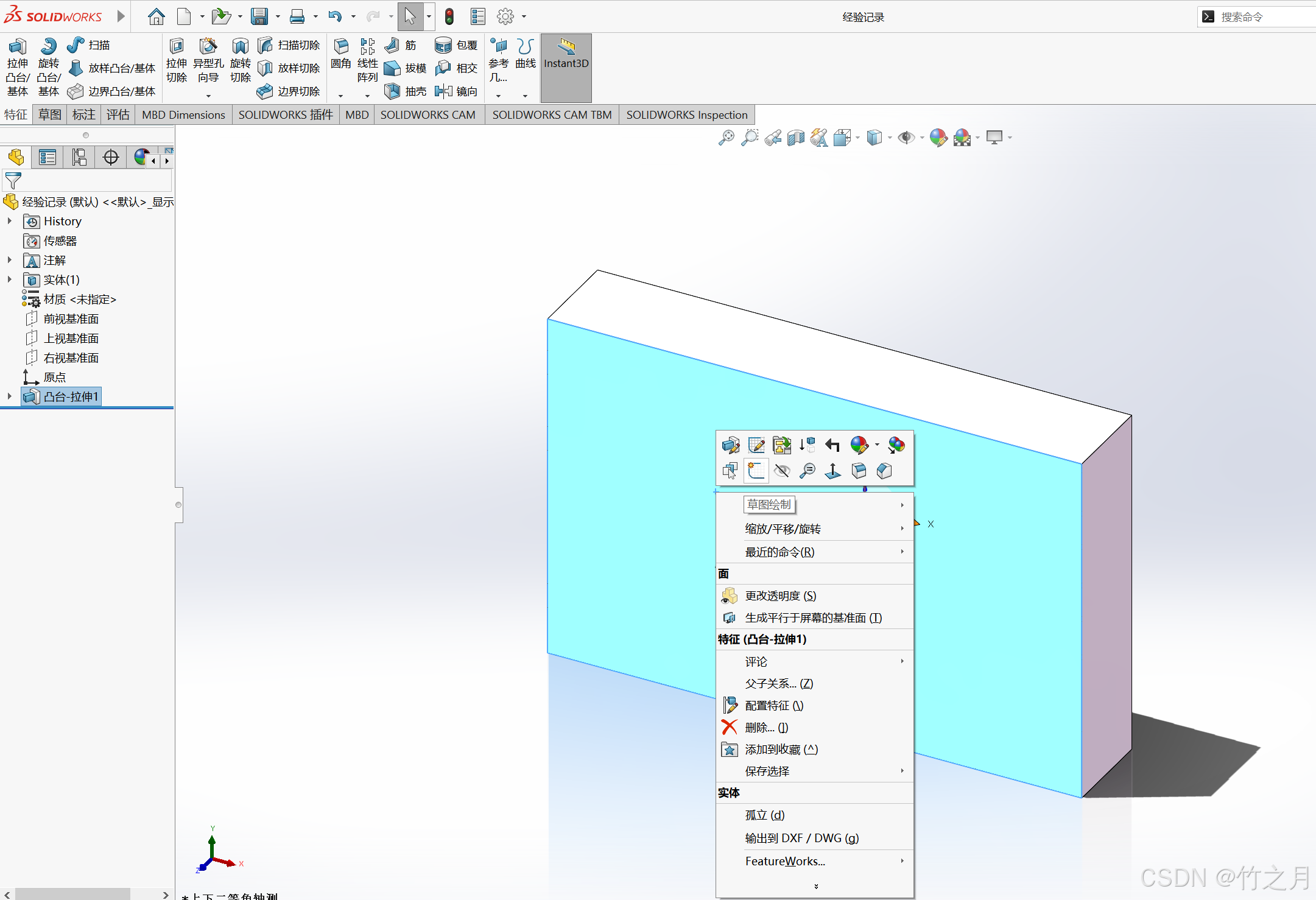The image size is (1316, 900).
Task: Open the Display Style dropdown arrow
Action: tap(890, 138)
